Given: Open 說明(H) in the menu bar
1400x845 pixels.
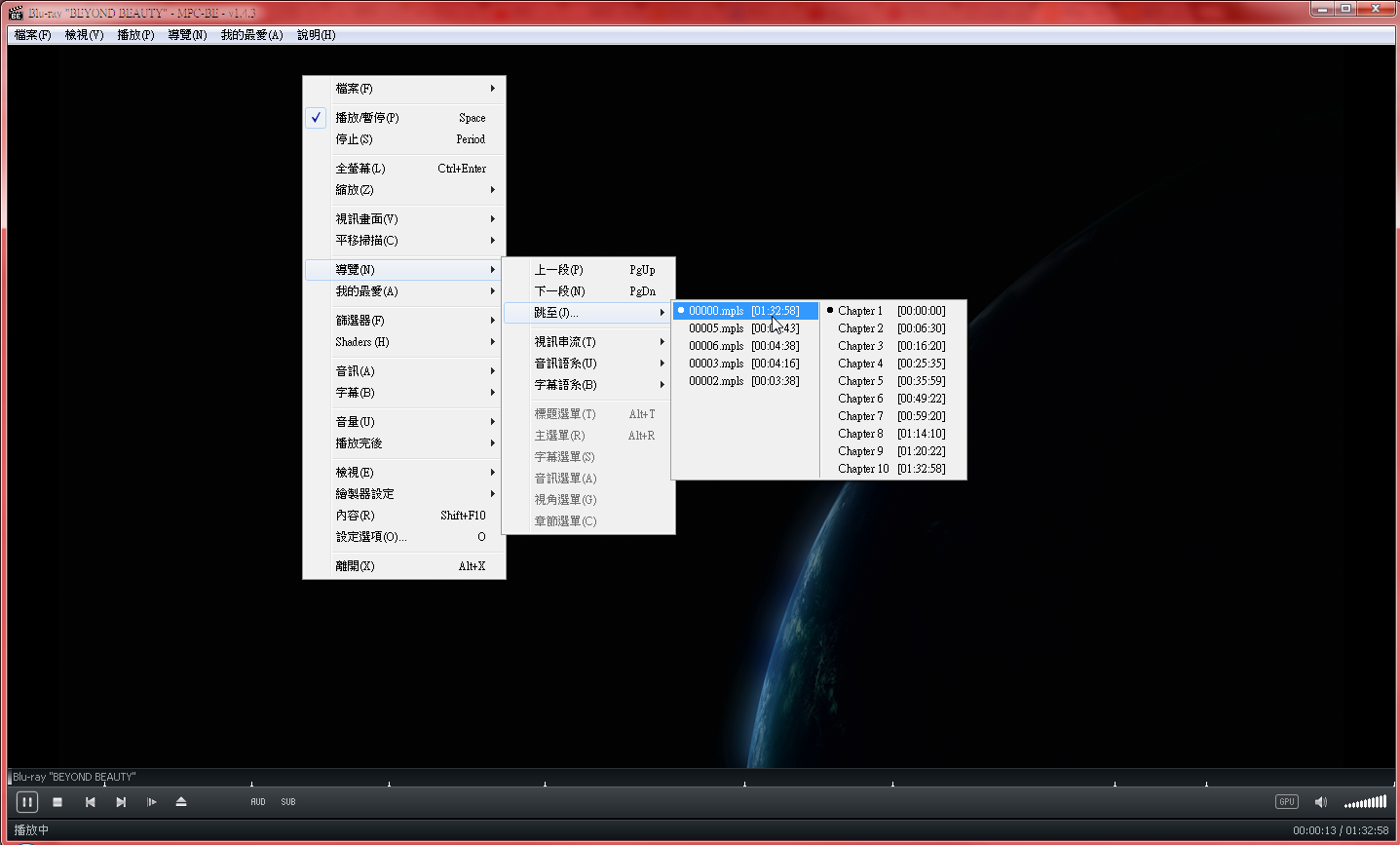Looking at the screenshot, I should 317,35.
